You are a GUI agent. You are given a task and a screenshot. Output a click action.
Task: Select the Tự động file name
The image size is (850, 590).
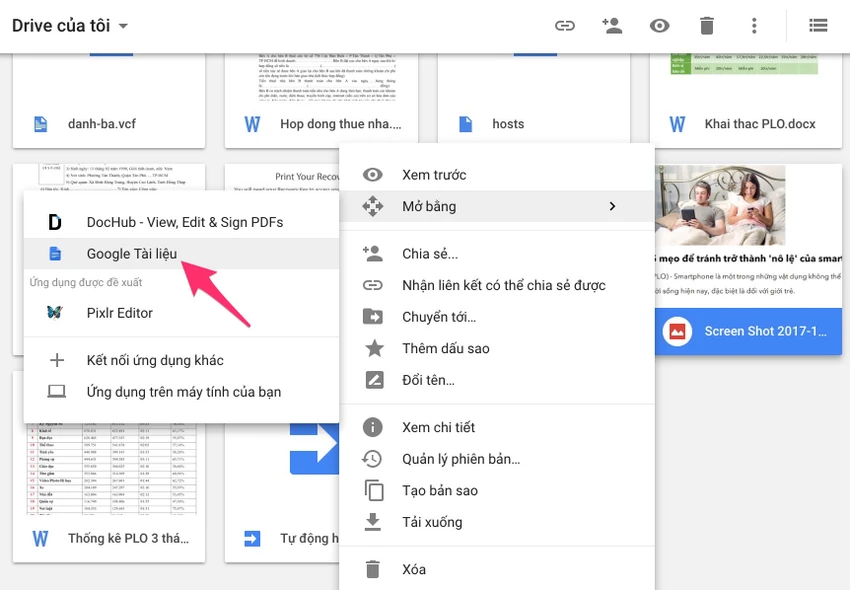pyautogui.click(x=309, y=538)
